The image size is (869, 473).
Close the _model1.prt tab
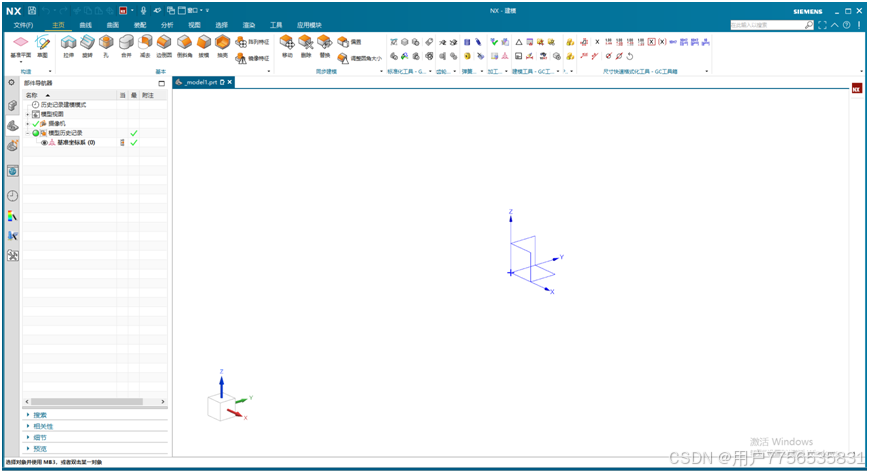point(229,82)
